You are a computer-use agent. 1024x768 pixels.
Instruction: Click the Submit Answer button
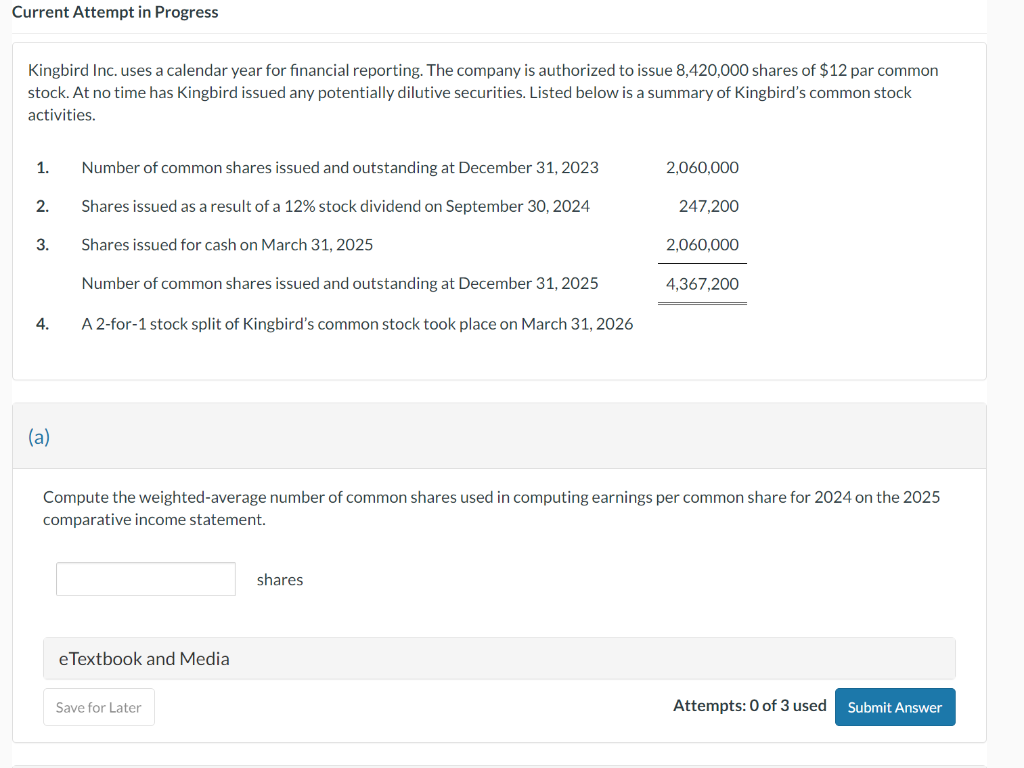pos(894,706)
